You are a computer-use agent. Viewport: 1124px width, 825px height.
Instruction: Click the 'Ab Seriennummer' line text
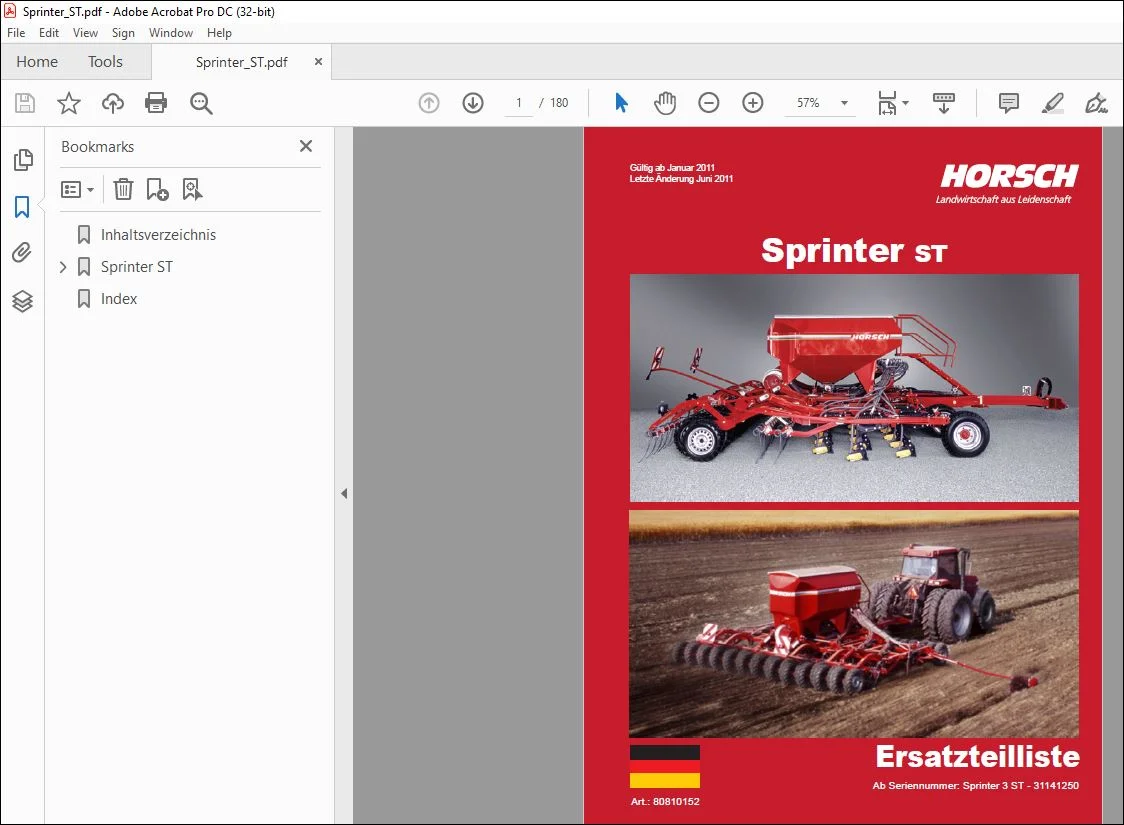(975, 786)
